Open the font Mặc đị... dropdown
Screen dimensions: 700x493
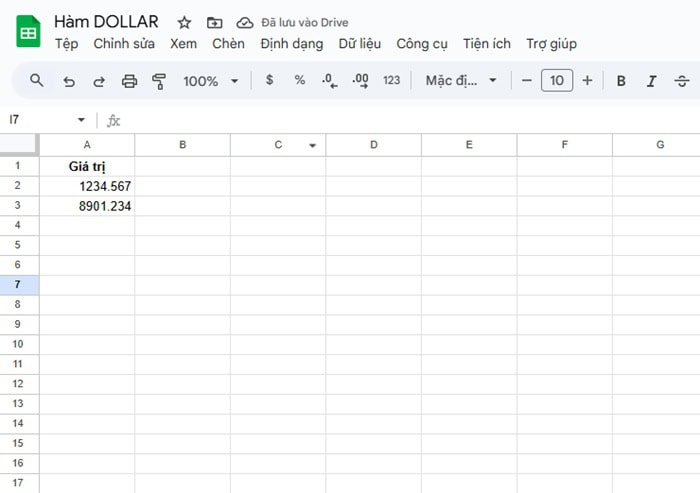tap(461, 81)
